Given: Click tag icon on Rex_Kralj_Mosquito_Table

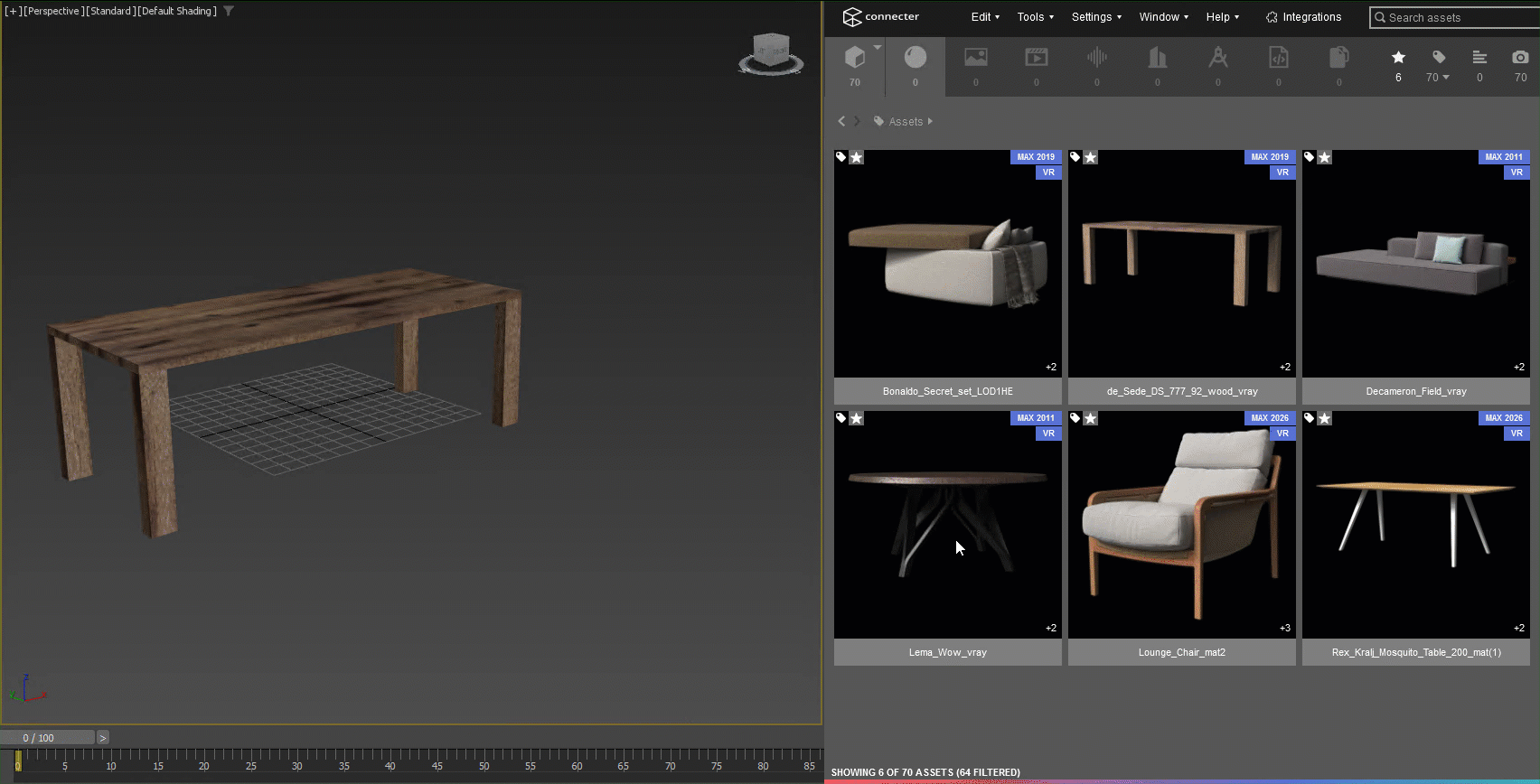Looking at the screenshot, I should click(1309, 418).
